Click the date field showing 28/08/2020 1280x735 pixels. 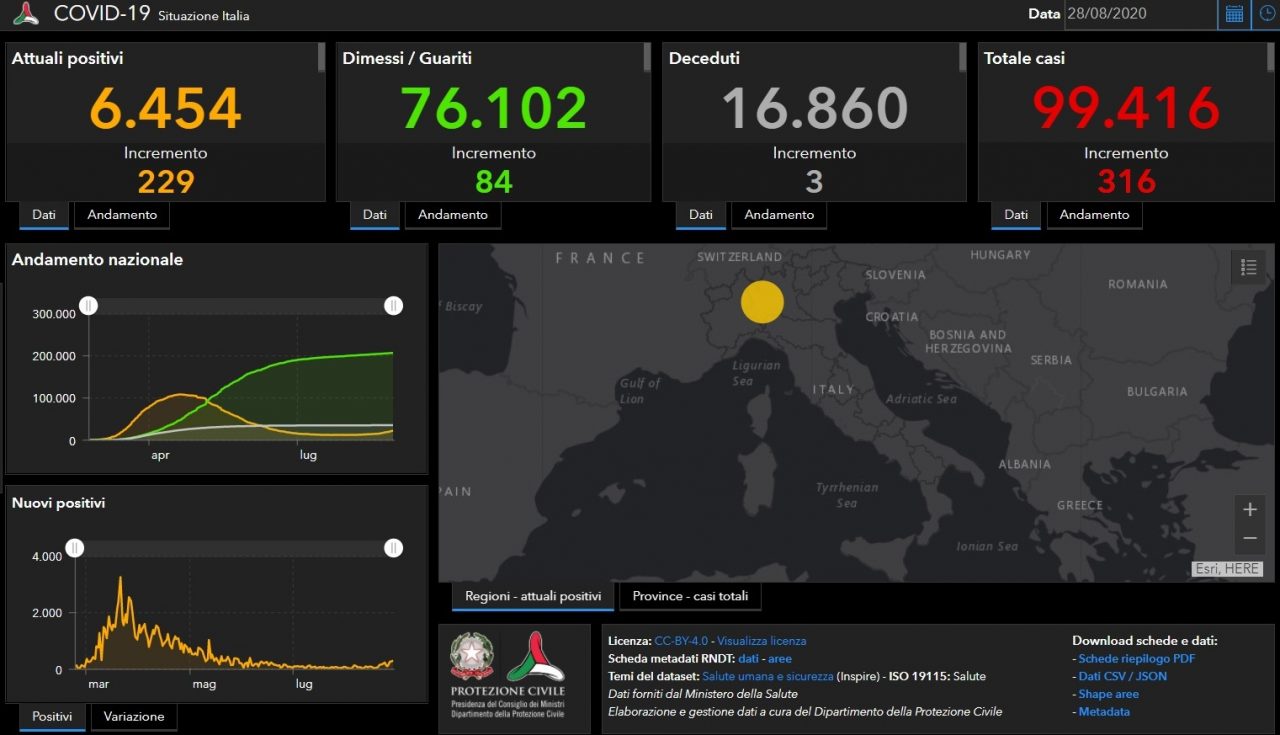[x=1138, y=14]
